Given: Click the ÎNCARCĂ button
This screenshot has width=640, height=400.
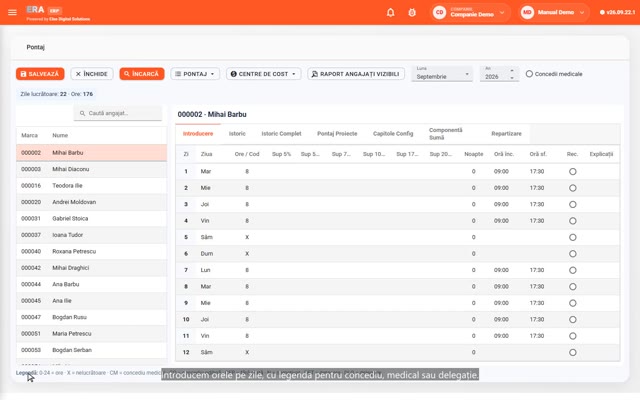Looking at the screenshot, I should (x=142, y=74).
